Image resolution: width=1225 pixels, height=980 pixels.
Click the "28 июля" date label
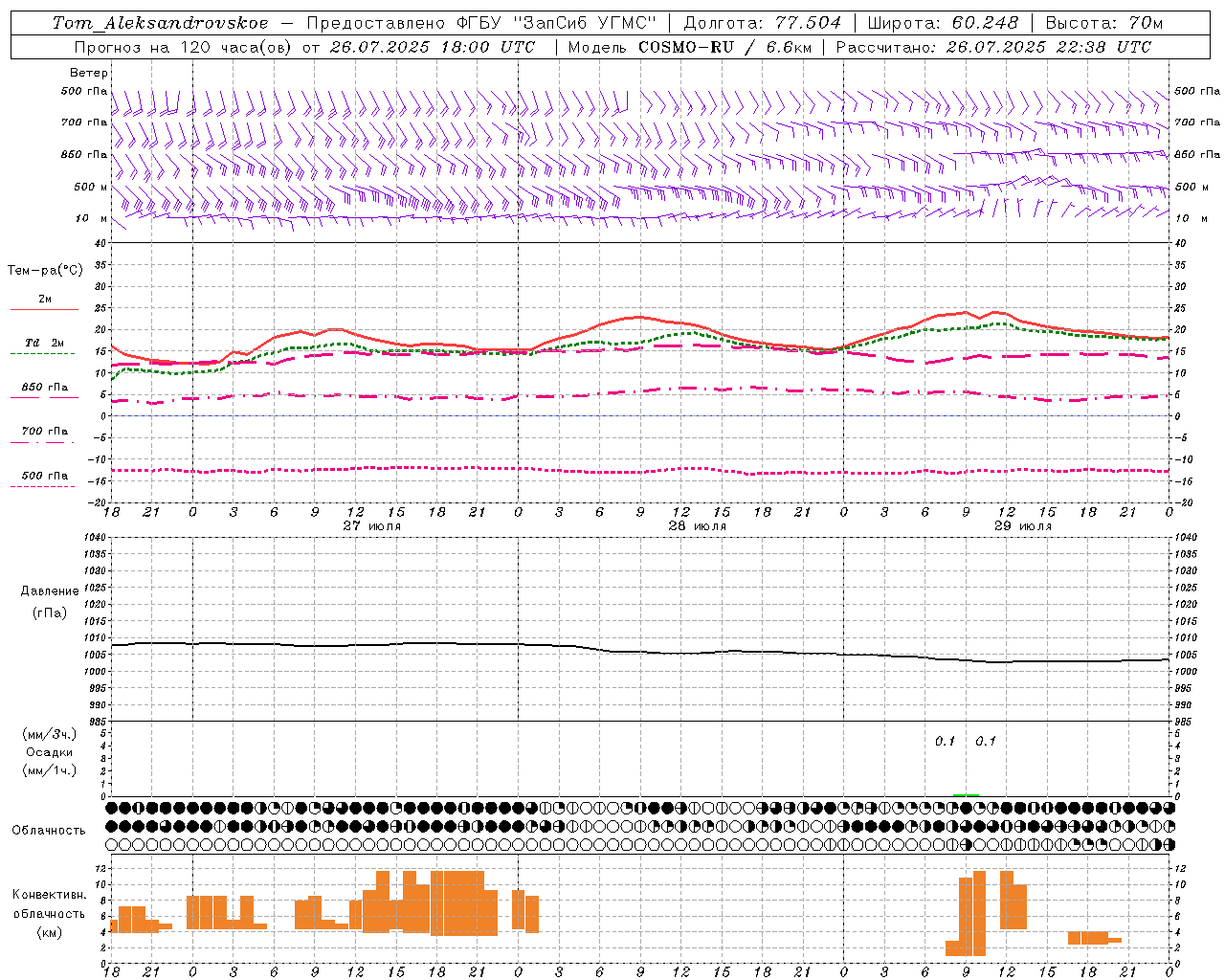click(x=697, y=526)
